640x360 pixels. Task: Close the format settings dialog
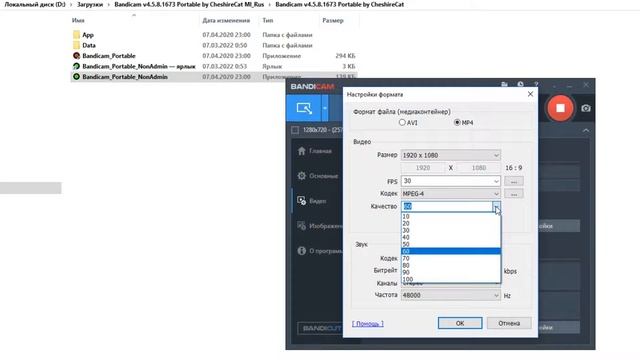[x=530, y=94]
